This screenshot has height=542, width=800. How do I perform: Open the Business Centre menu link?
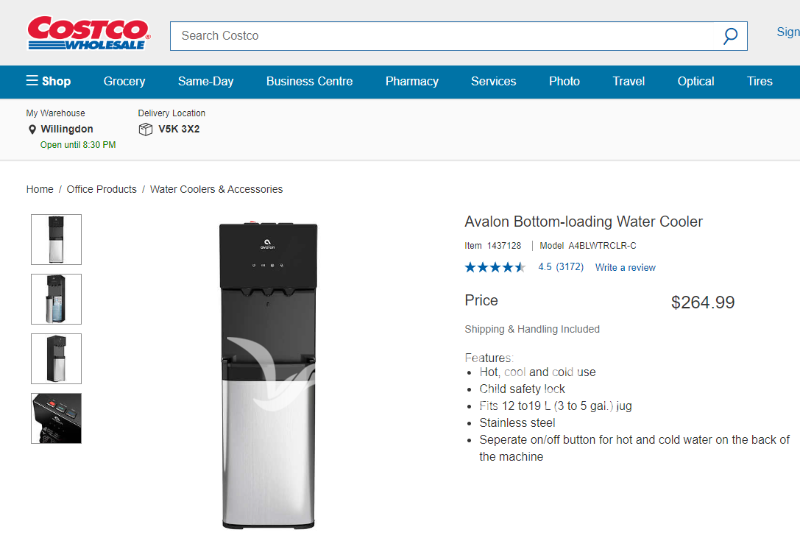pos(309,81)
